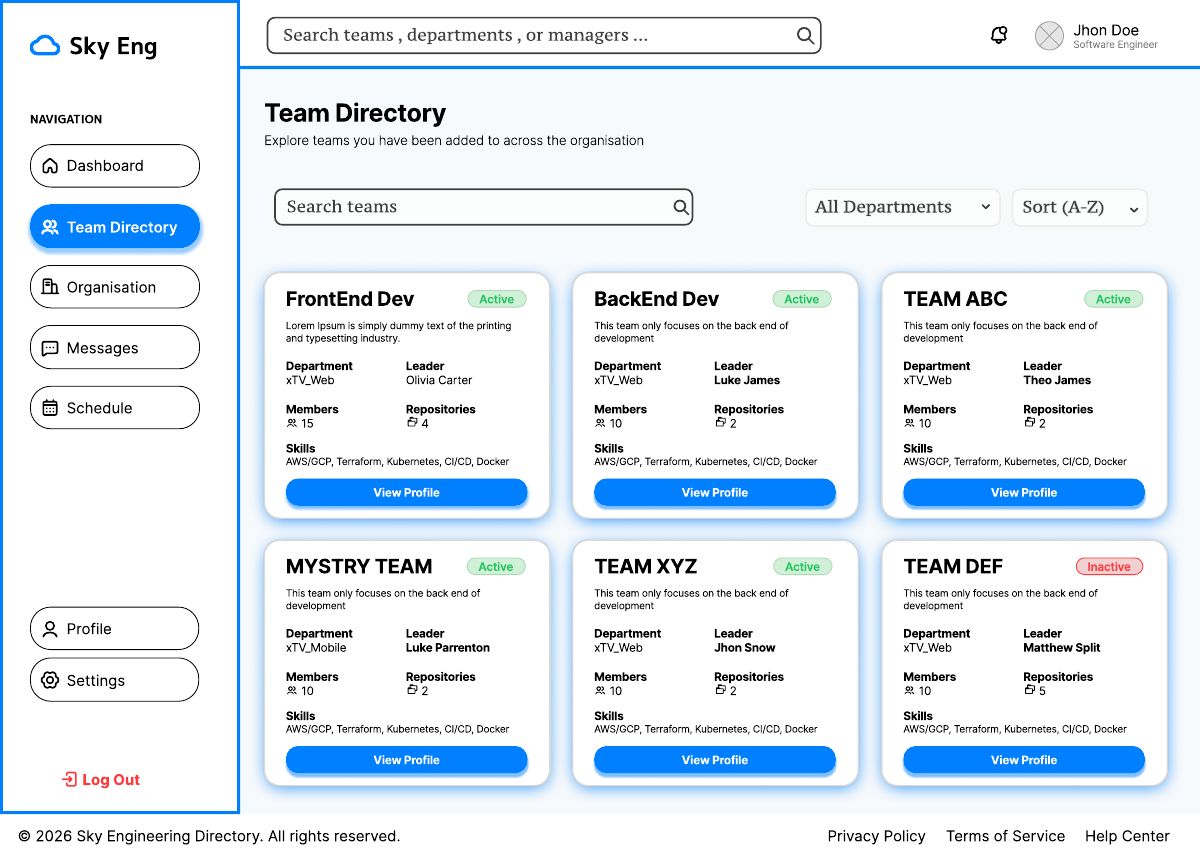Click the Team Directory page heading

click(355, 113)
